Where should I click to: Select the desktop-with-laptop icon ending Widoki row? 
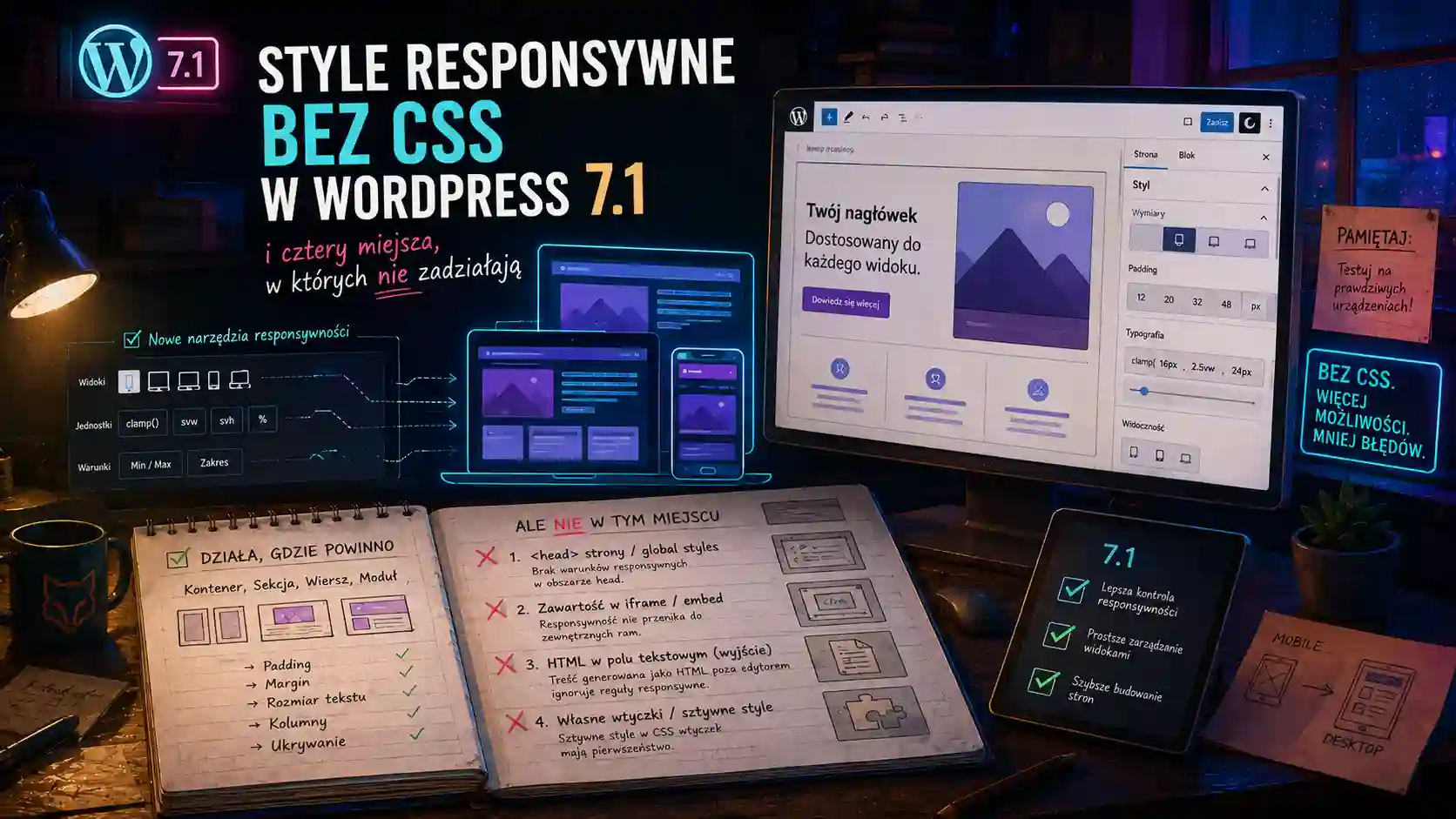pyautogui.click(x=239, y=379)
